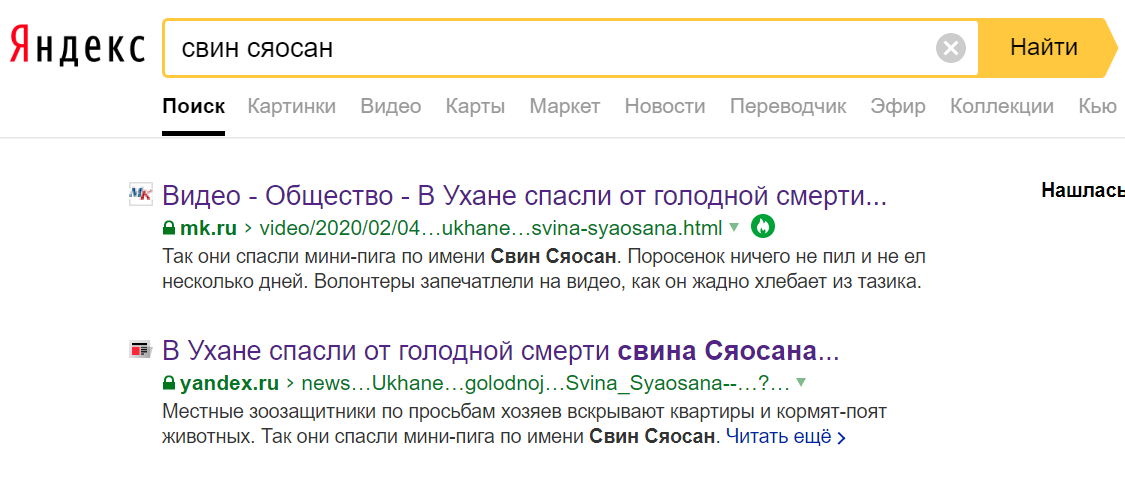Click the green flame badge icon
1125x492 pixels.
(763, 227)
